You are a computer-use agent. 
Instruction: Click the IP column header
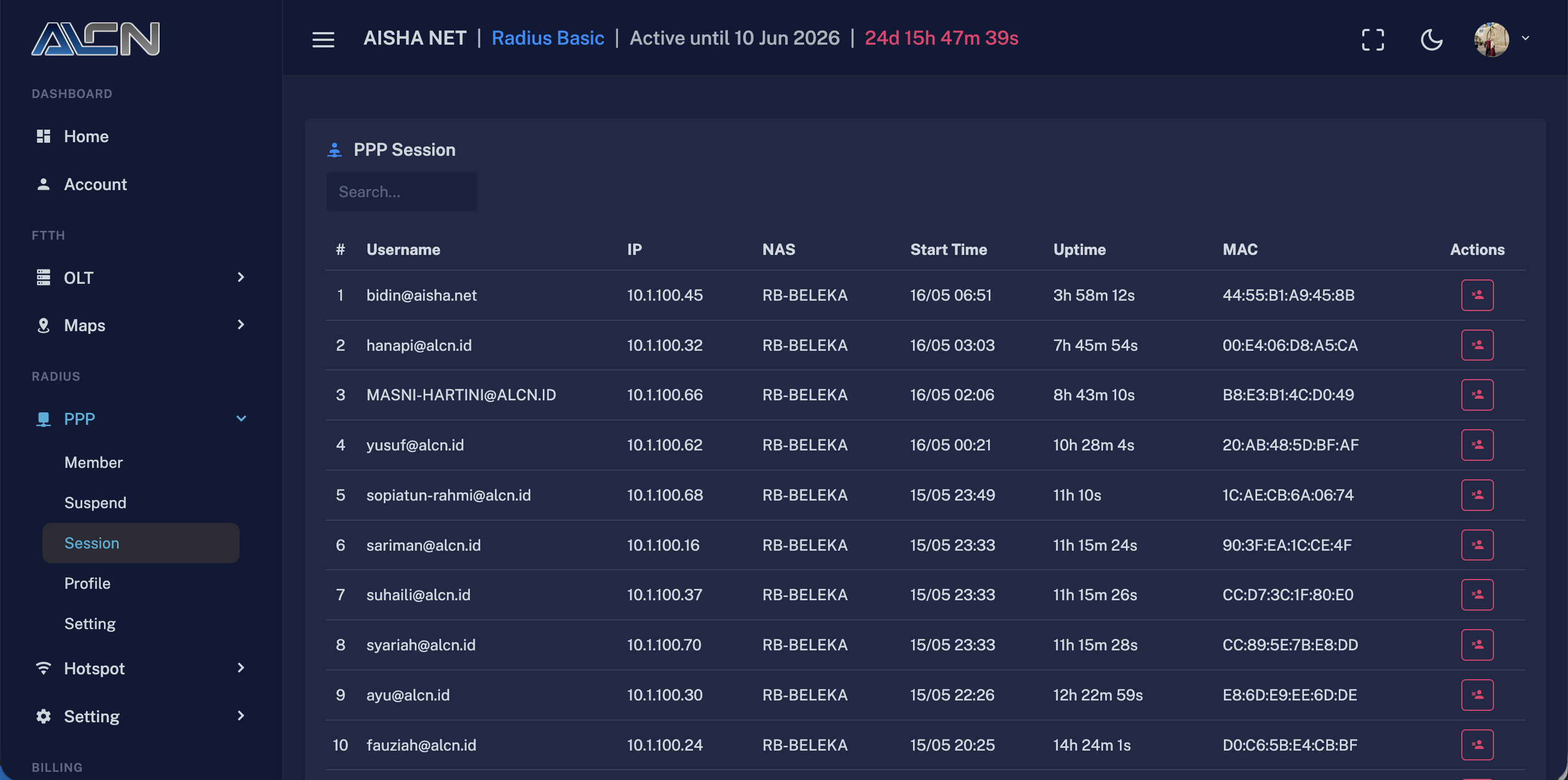point(634,249)
